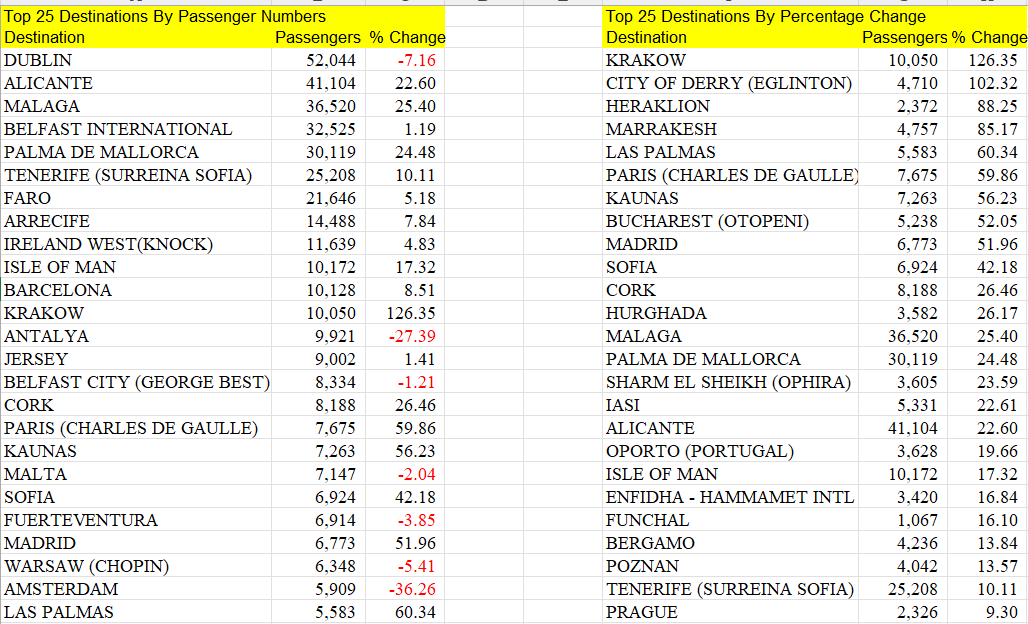The width and height of the screenshot is (1028, 624).
Task: Click the CITY OF DERRY (EGLINTON) cell
Action: click(x=730, y=83)
